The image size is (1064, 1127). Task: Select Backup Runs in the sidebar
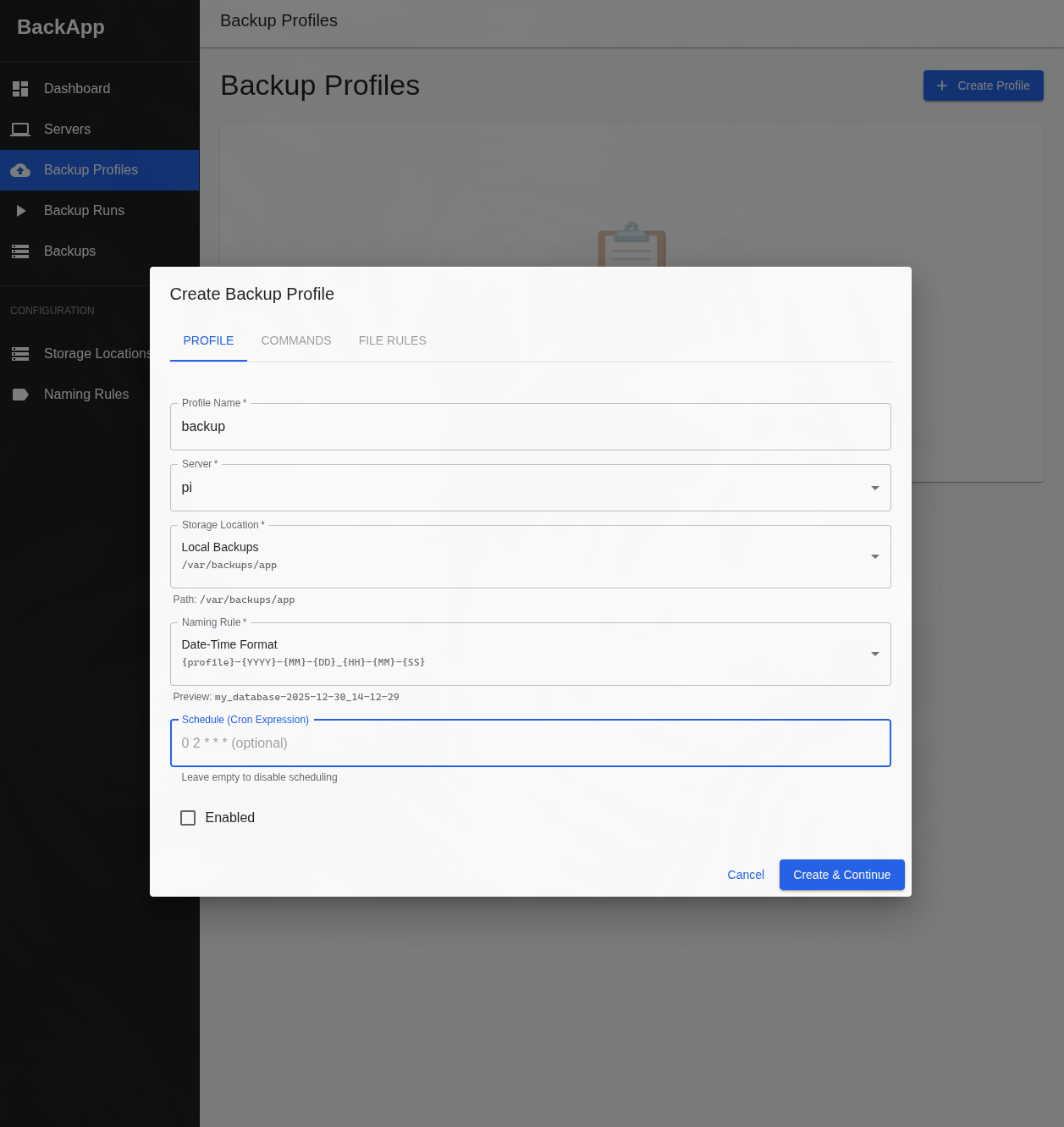100,211
